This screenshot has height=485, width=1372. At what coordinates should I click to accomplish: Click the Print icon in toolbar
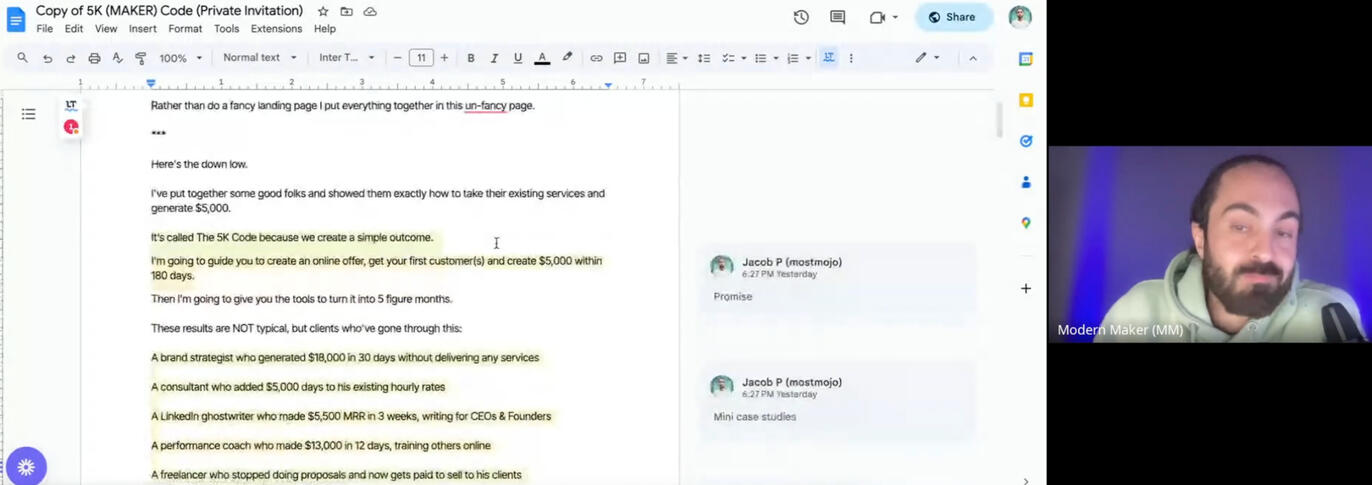(x=94, y=58)
